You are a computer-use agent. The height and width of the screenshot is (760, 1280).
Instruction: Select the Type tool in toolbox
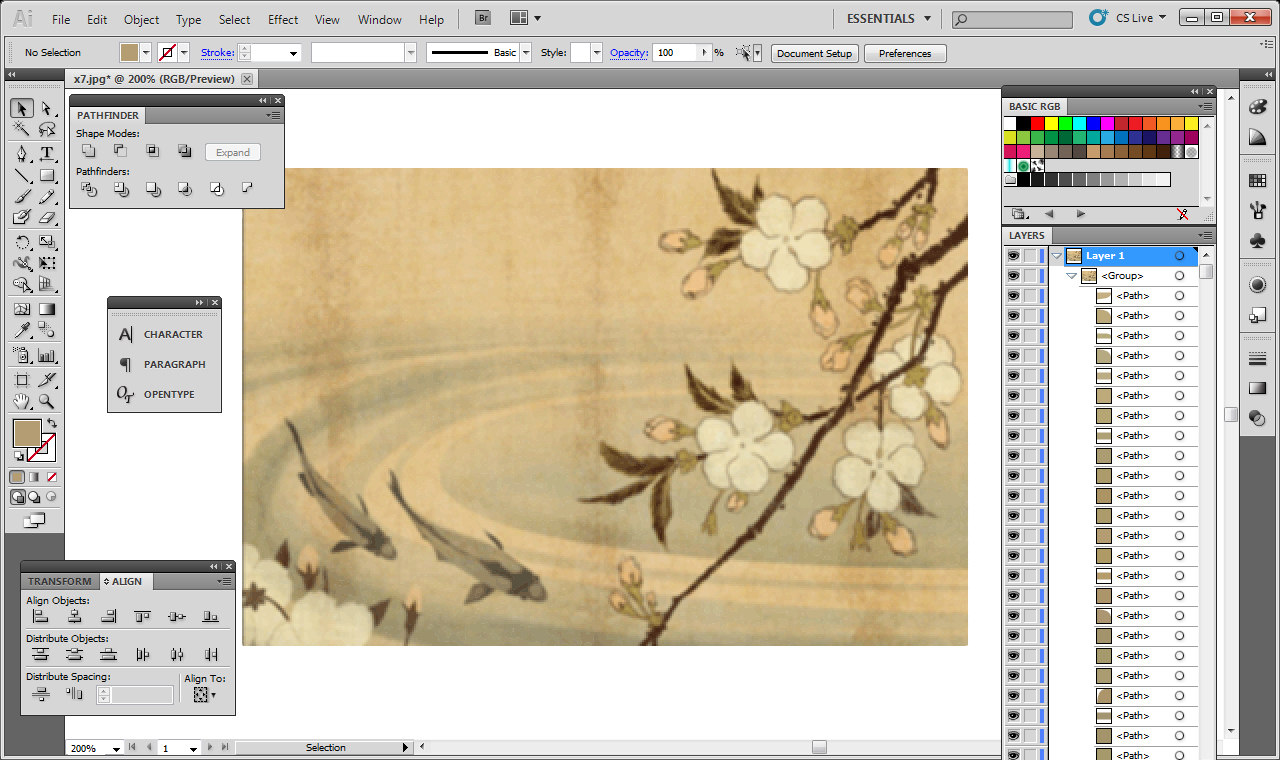point(46,153)
